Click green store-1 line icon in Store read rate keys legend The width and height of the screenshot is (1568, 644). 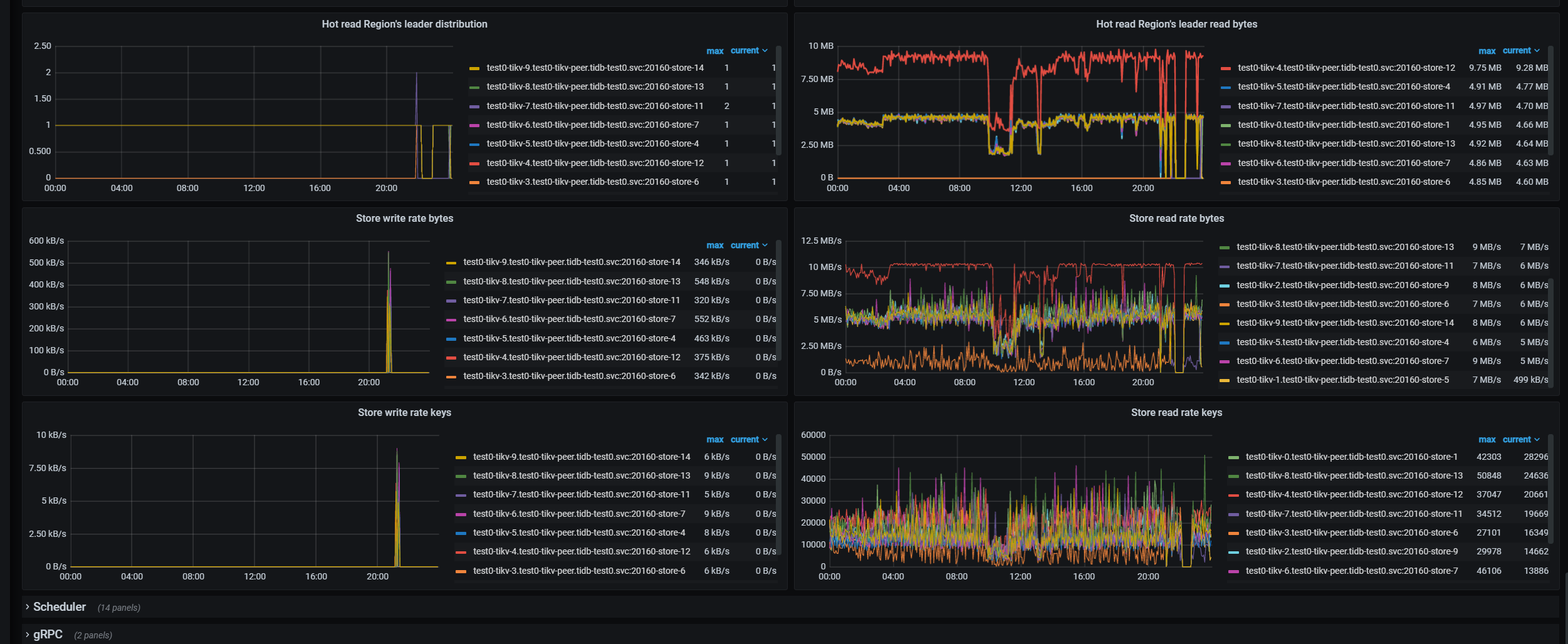[x=1233, y=457]
